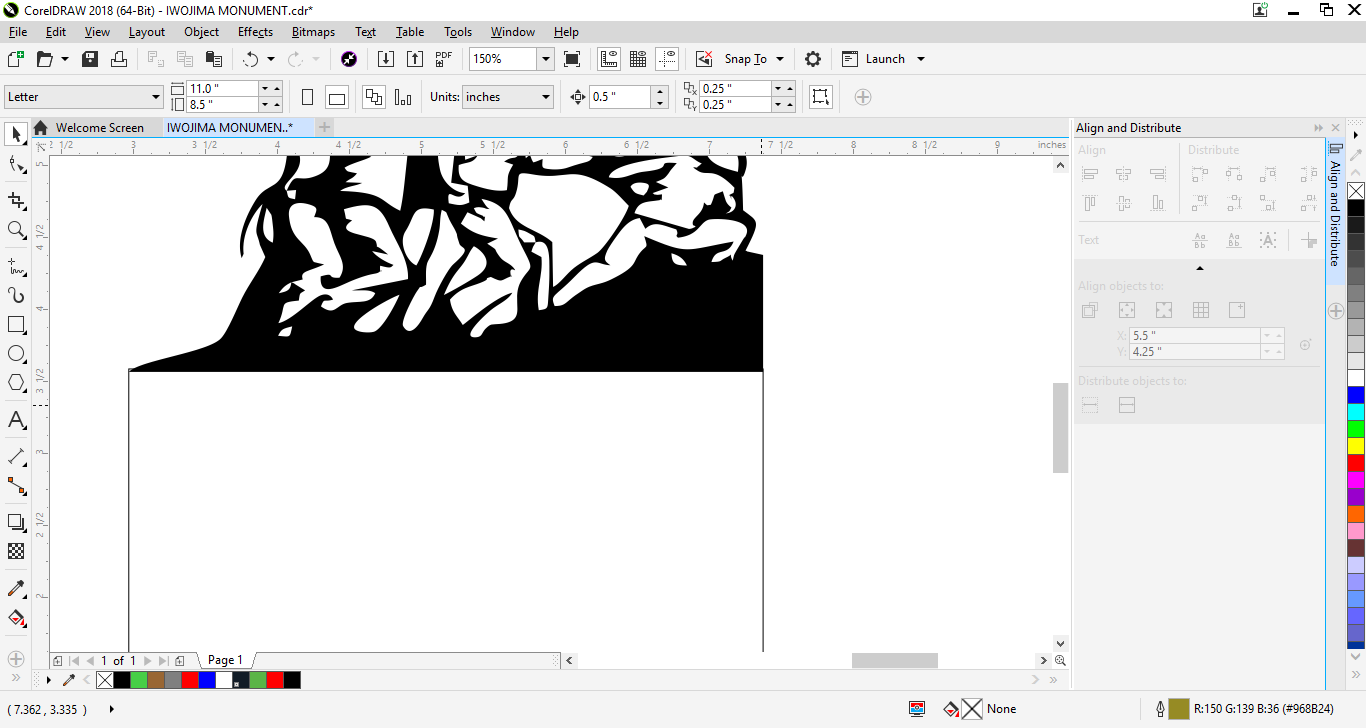Select the Shape edit tool
The width and height of the screenshot is (1366, 728).
point(17,165)
